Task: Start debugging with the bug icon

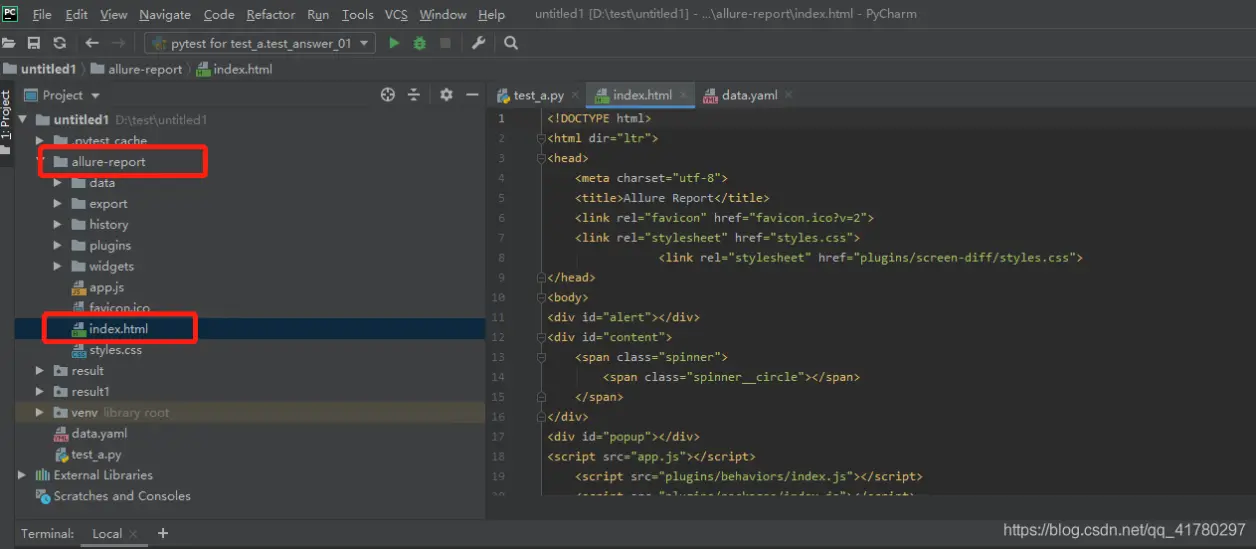Action: pos(420,43)
